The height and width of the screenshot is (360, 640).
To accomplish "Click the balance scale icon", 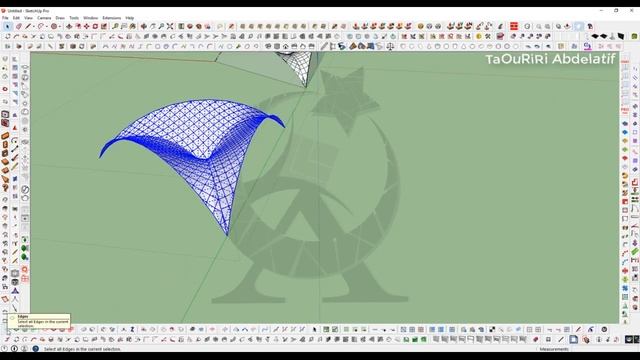I will [x=390, y=47].
